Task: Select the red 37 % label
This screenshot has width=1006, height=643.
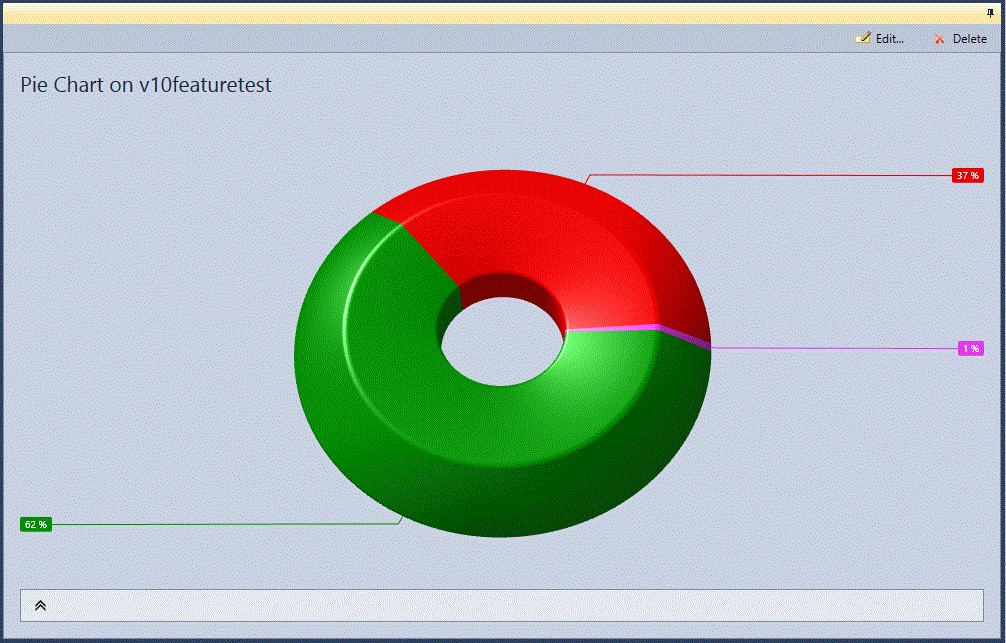Action: pos(968,175)
